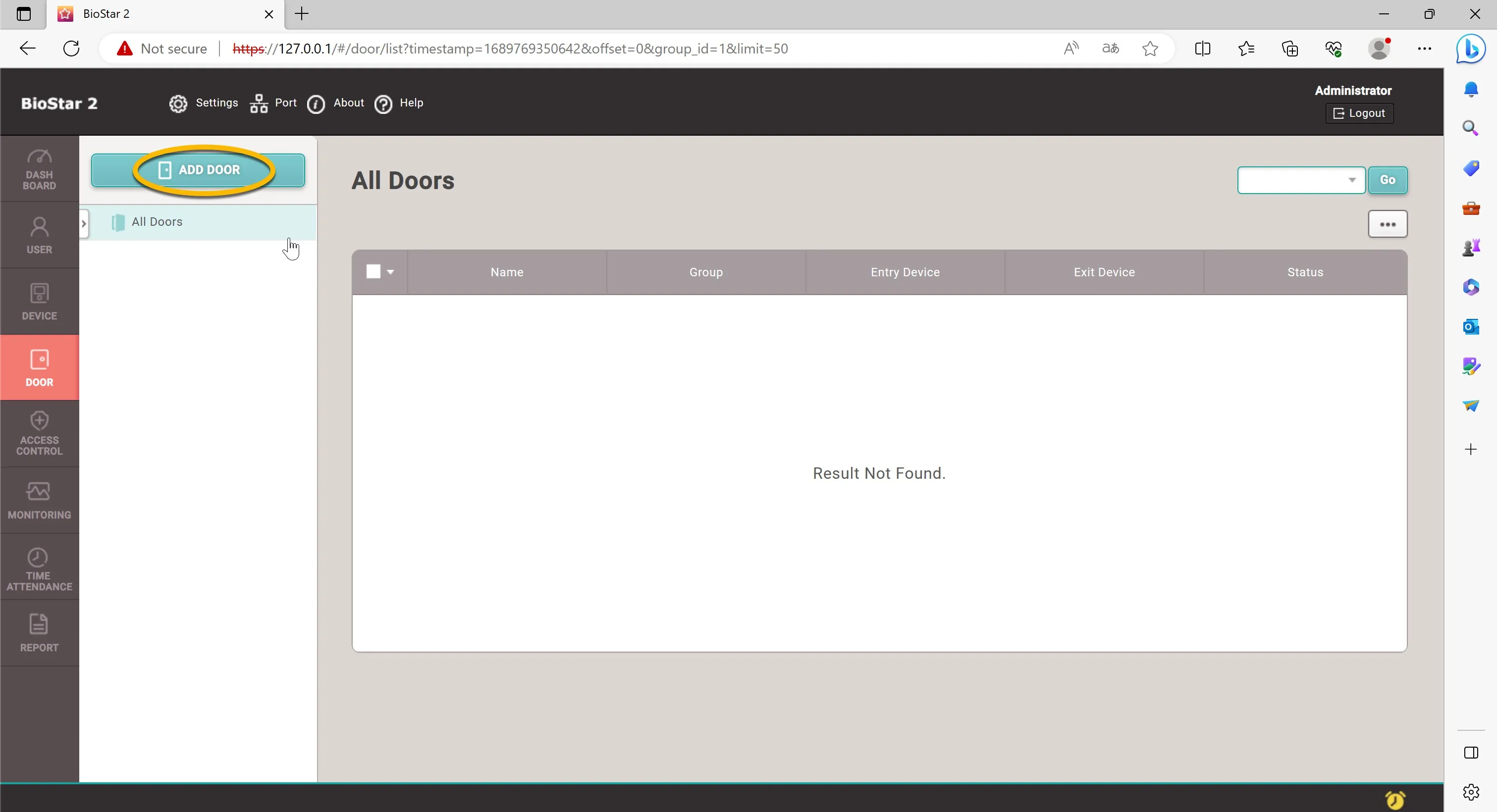Open Help from the top bar
The height and width of the screenshot is (812, 1497).
[399, 103]
